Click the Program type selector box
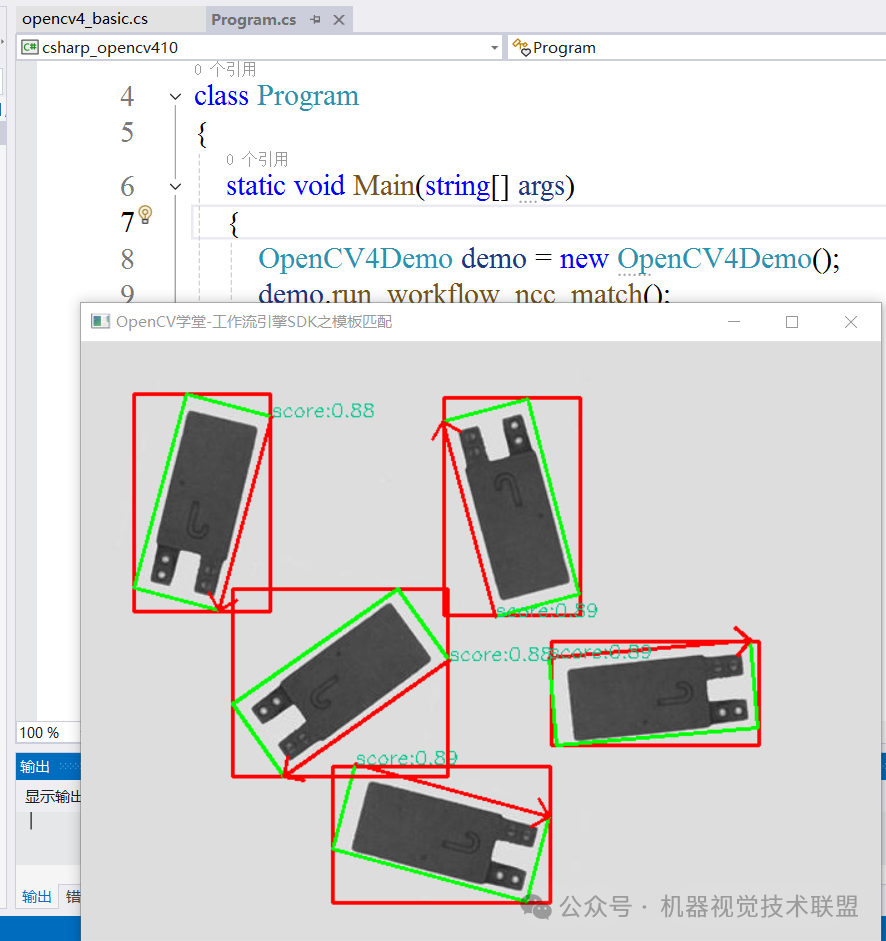The width and height of the screenshot is (886, 941). (696, 47)
